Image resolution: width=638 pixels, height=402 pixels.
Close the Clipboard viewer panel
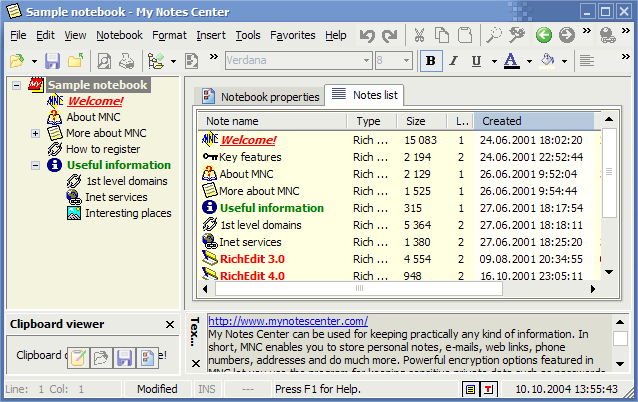pyautogui.click(x=170, y=324)
